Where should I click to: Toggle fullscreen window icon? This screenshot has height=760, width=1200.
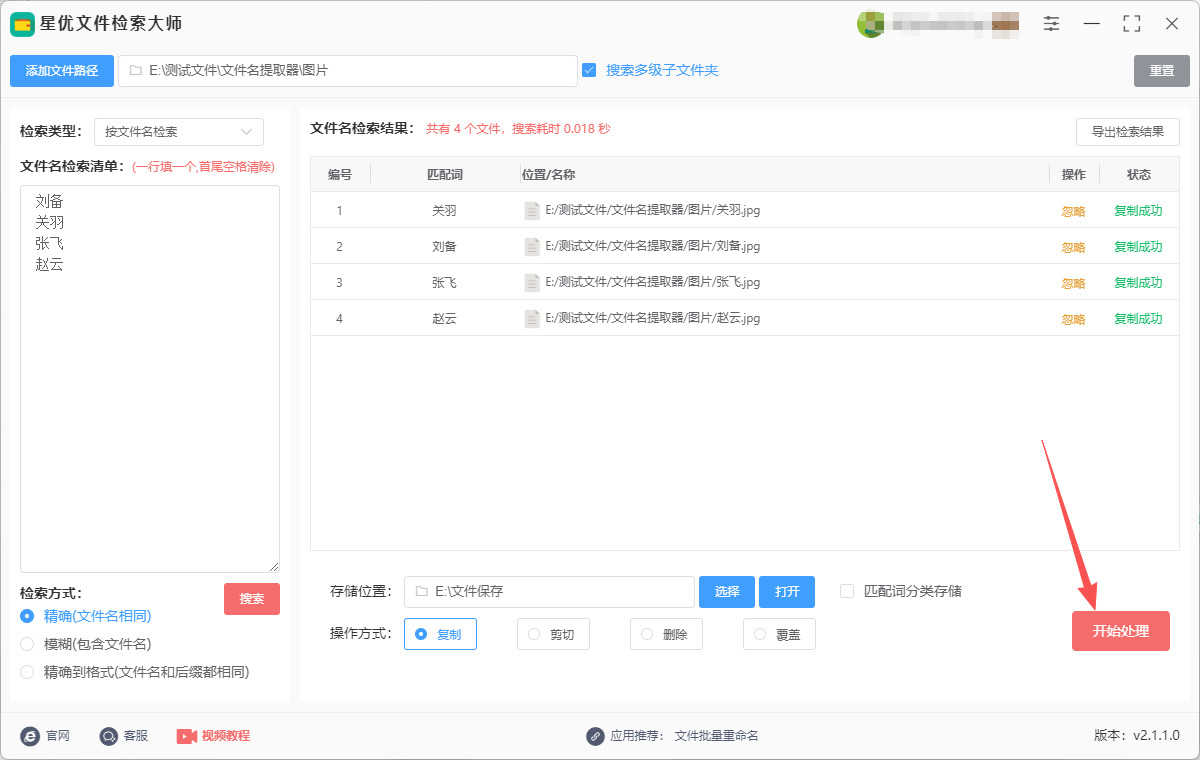(x=1132, y=24)
